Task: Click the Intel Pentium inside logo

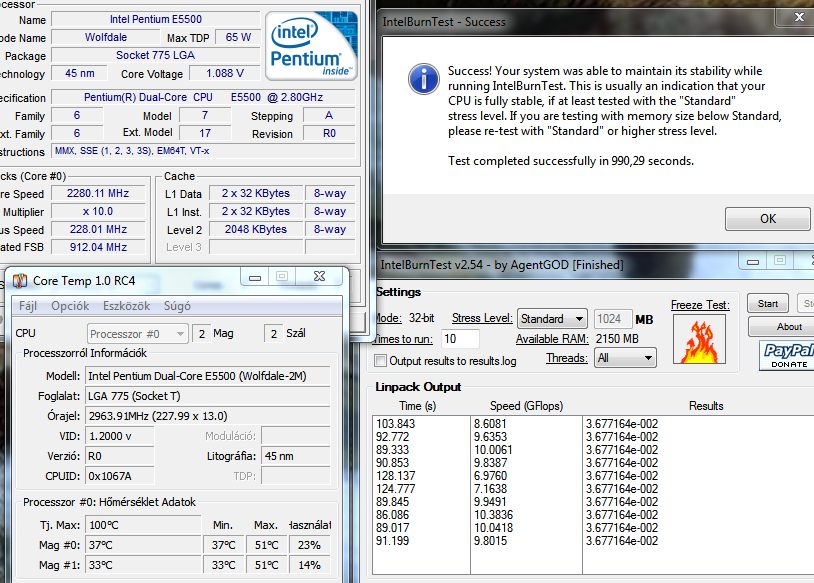Action: (311, 46)
